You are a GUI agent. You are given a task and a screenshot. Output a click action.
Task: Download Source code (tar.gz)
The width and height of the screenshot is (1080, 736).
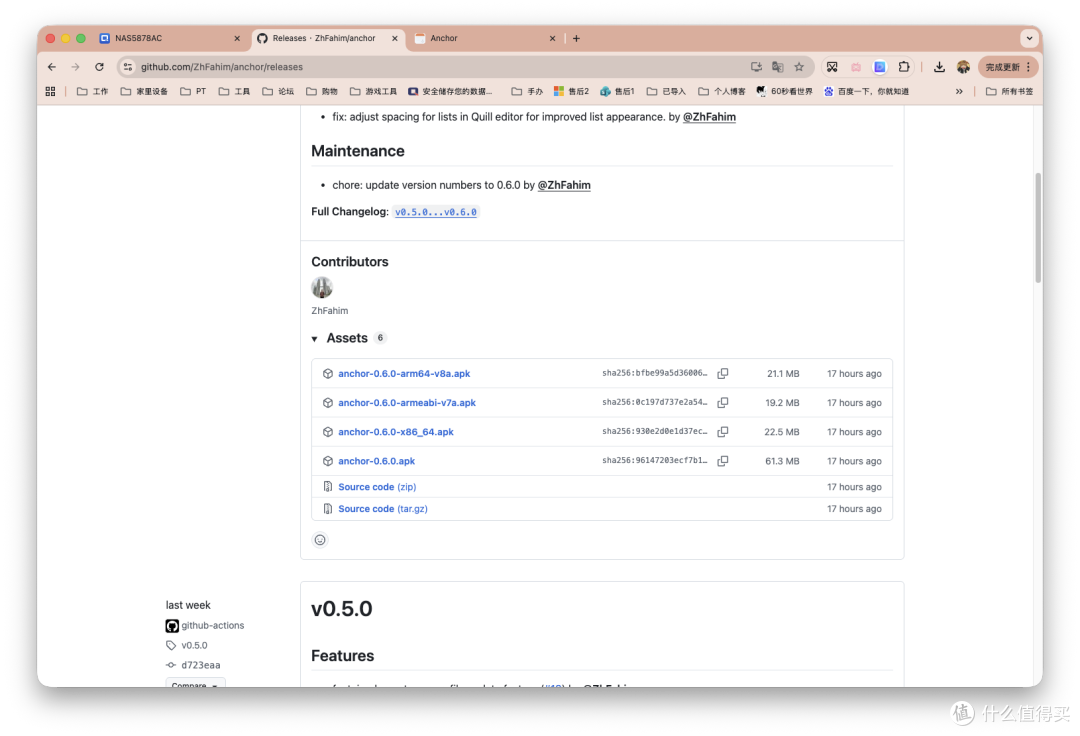point(382,509)
